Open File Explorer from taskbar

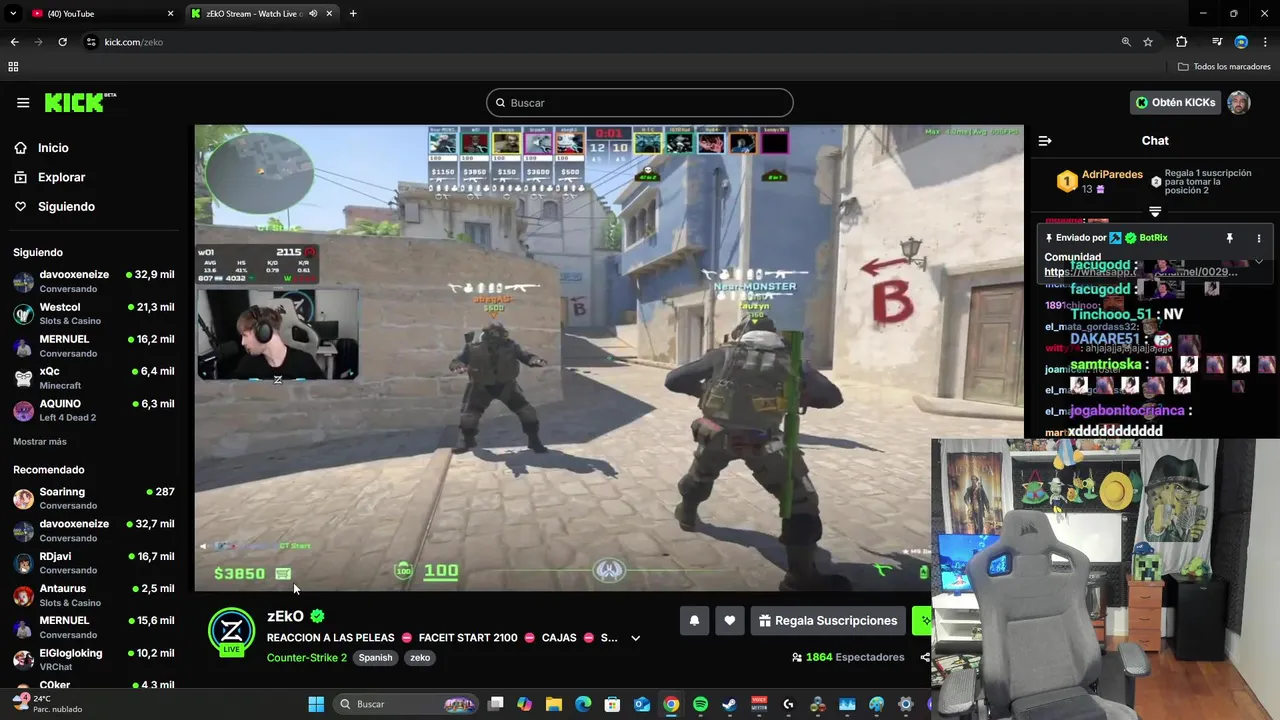pyautogui.click(x=554, y=704)
